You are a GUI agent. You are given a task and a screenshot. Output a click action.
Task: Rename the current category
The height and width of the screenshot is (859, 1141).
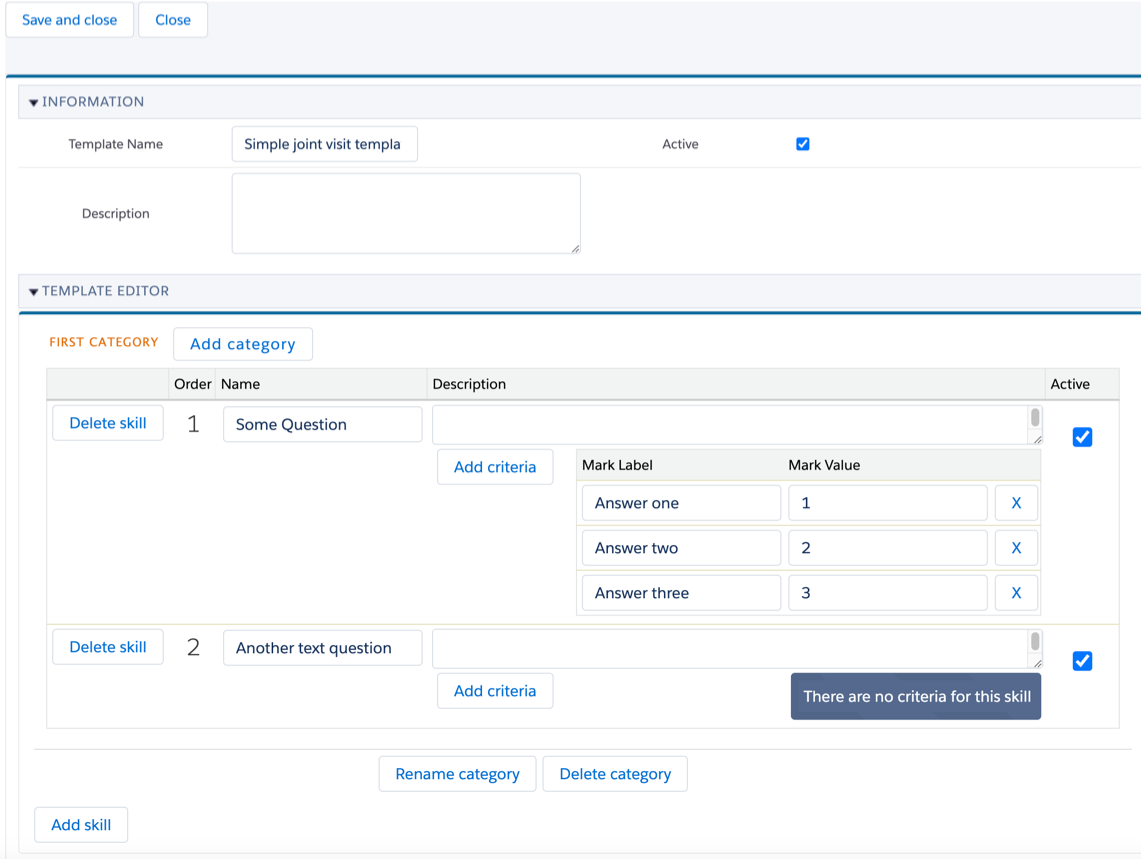click(x=457, y=774)
